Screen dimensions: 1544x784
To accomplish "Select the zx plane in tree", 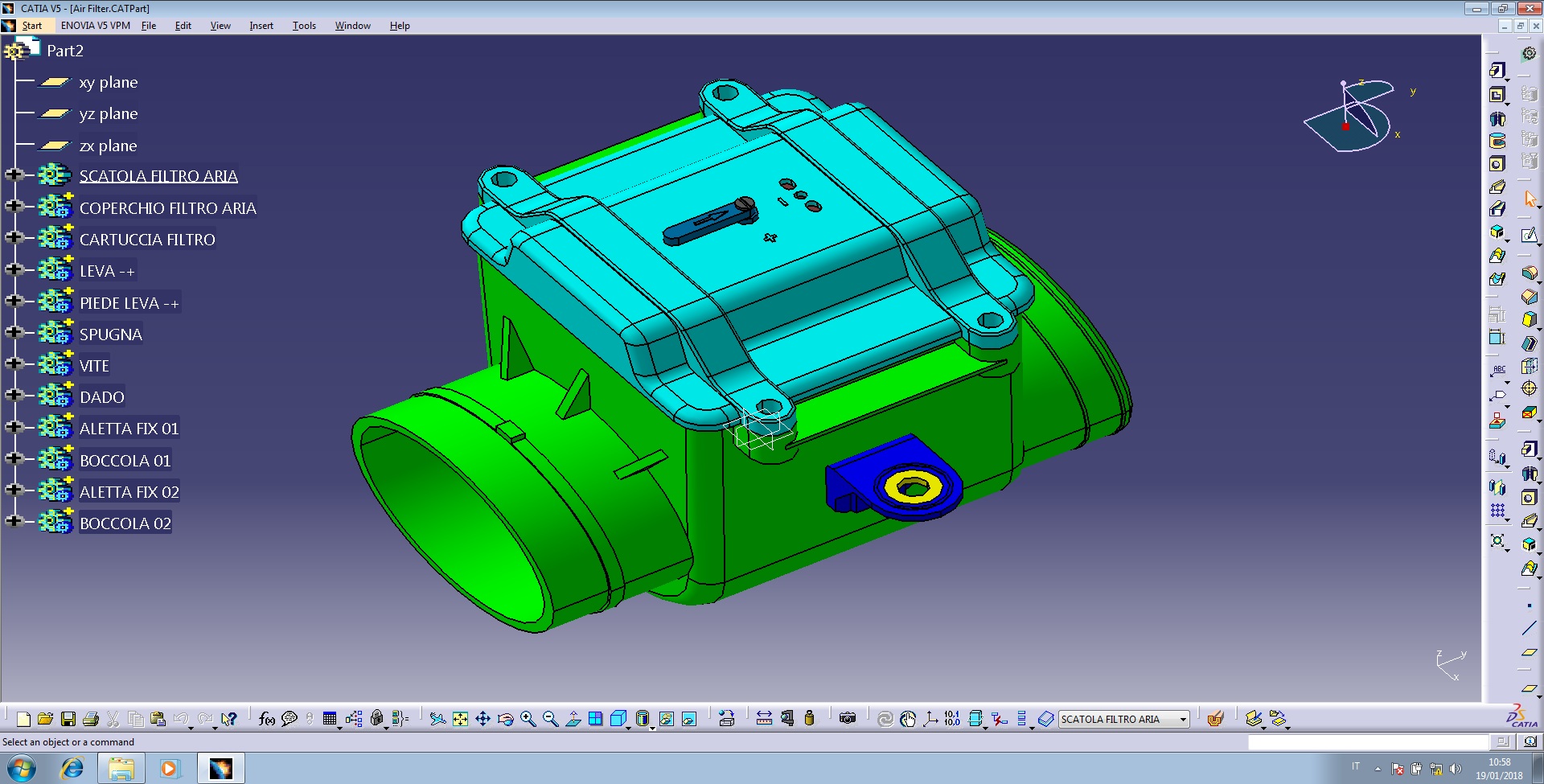I will [x=108, y=146].
